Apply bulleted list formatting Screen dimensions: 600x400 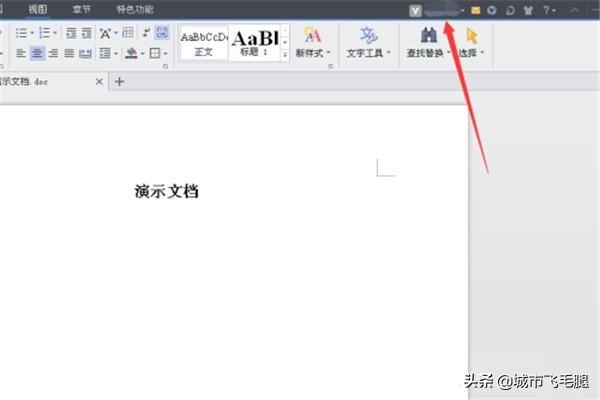[21, 33]
